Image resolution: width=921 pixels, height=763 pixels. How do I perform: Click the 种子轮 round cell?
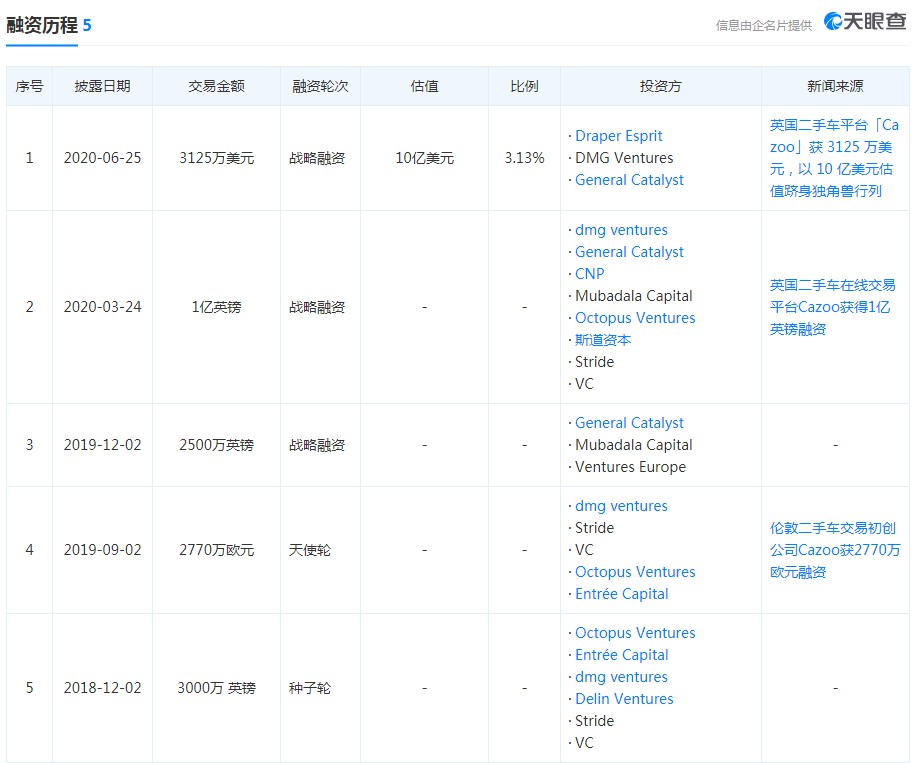coord(310,688)
